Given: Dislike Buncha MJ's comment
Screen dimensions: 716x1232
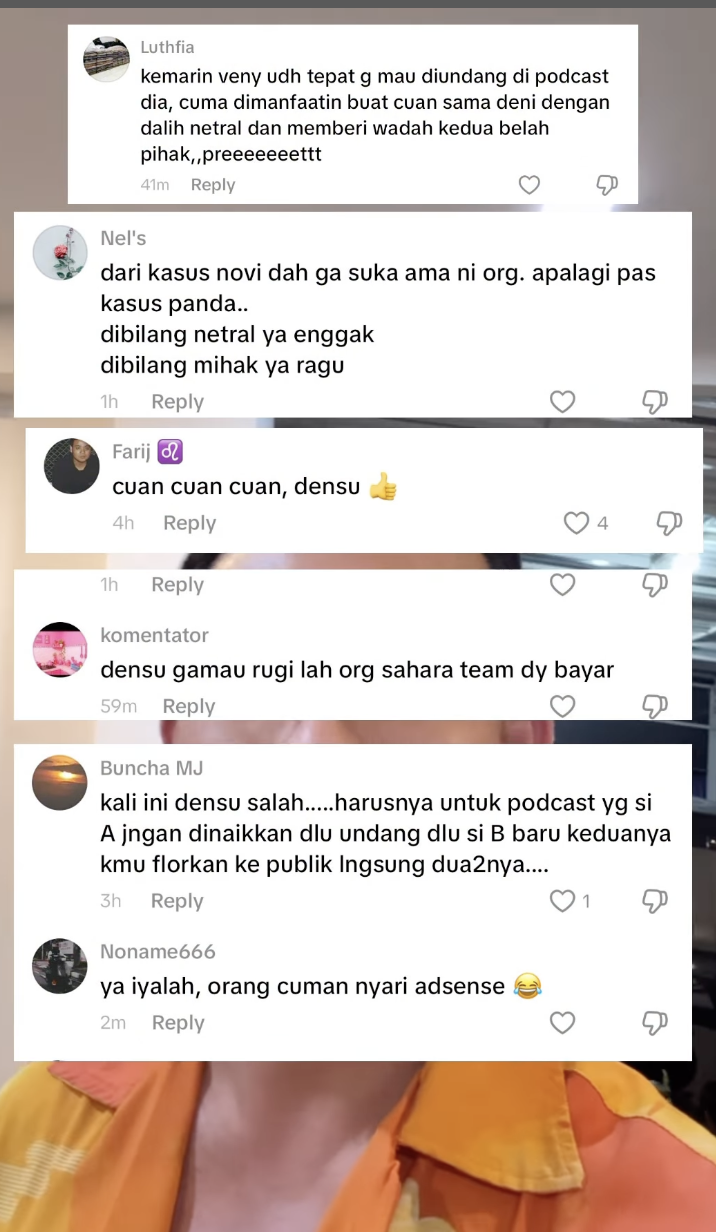Looking at the screenshot, I should tap(654, 901).
